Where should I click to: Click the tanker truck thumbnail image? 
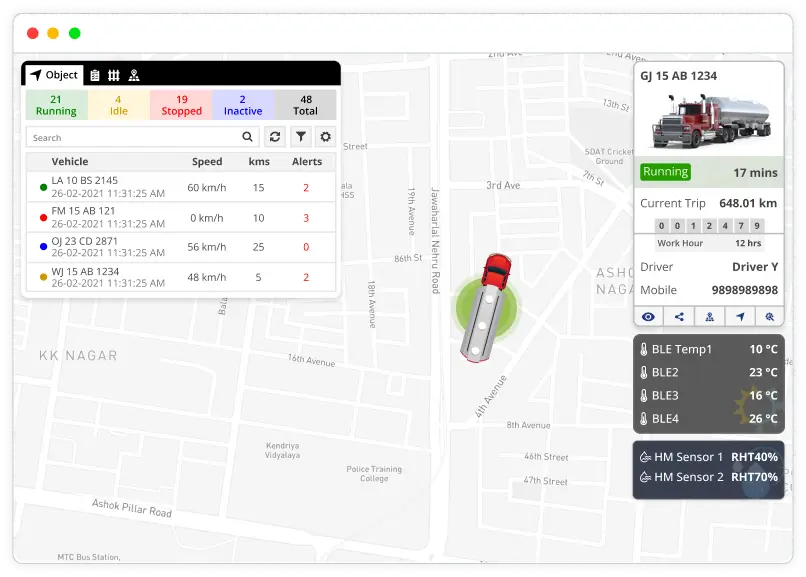(x=709, y=122)
